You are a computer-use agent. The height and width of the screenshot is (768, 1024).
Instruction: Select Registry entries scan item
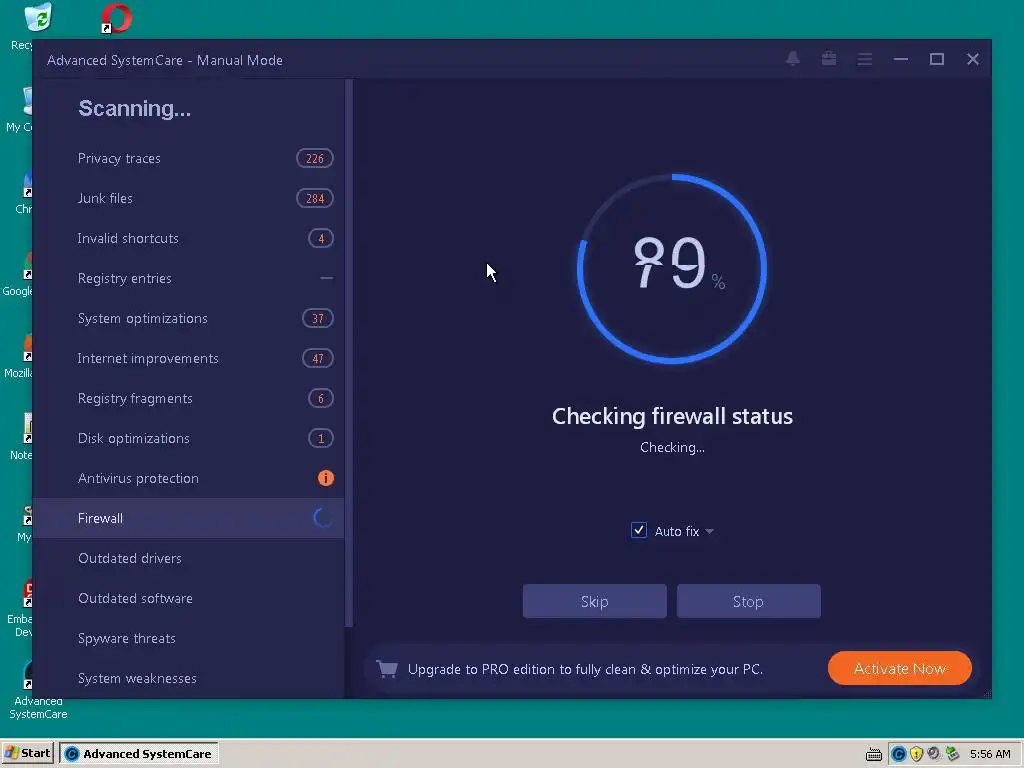point(188,278)
